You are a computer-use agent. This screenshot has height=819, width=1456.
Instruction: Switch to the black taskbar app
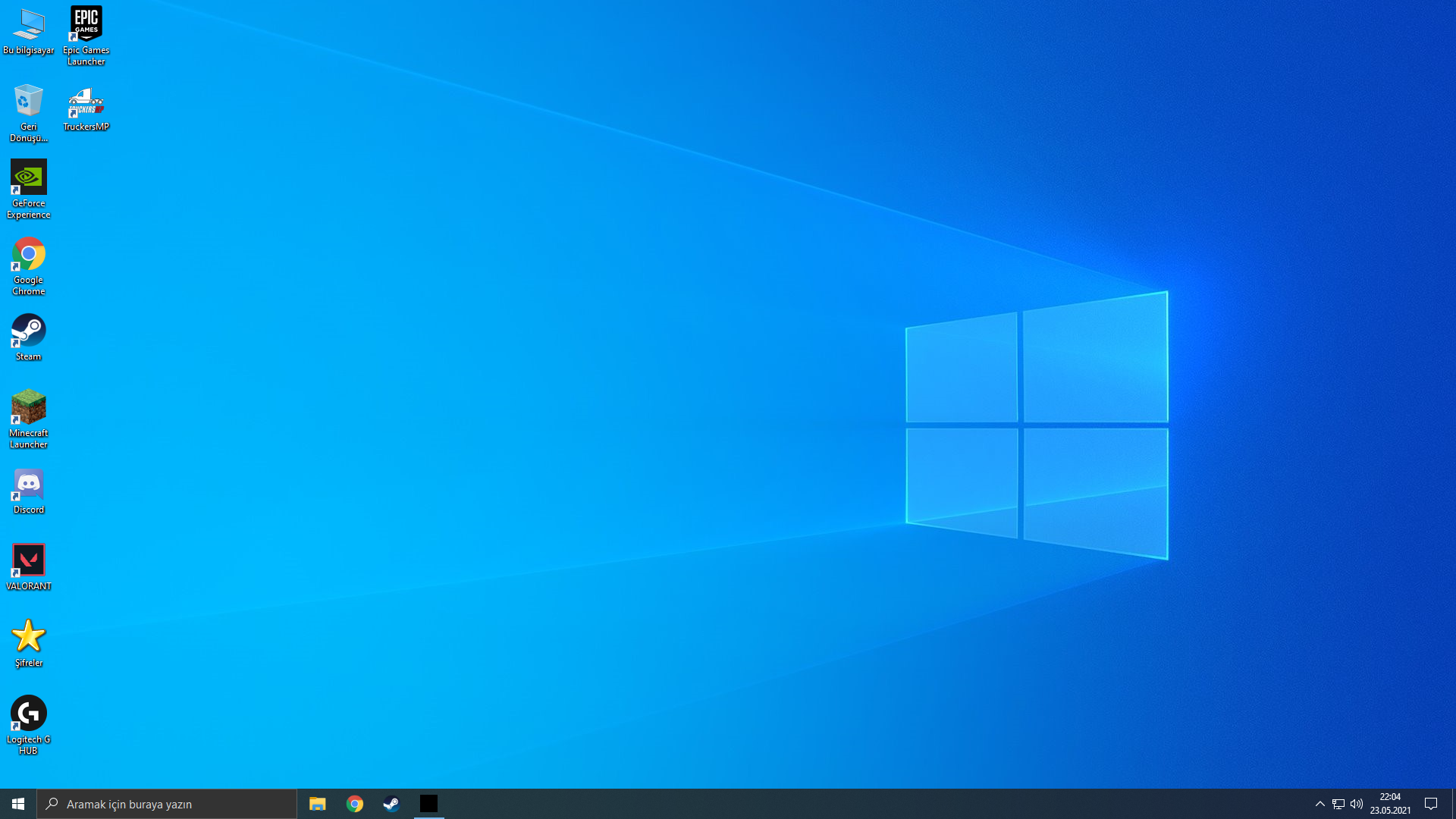tap(428, 804)
